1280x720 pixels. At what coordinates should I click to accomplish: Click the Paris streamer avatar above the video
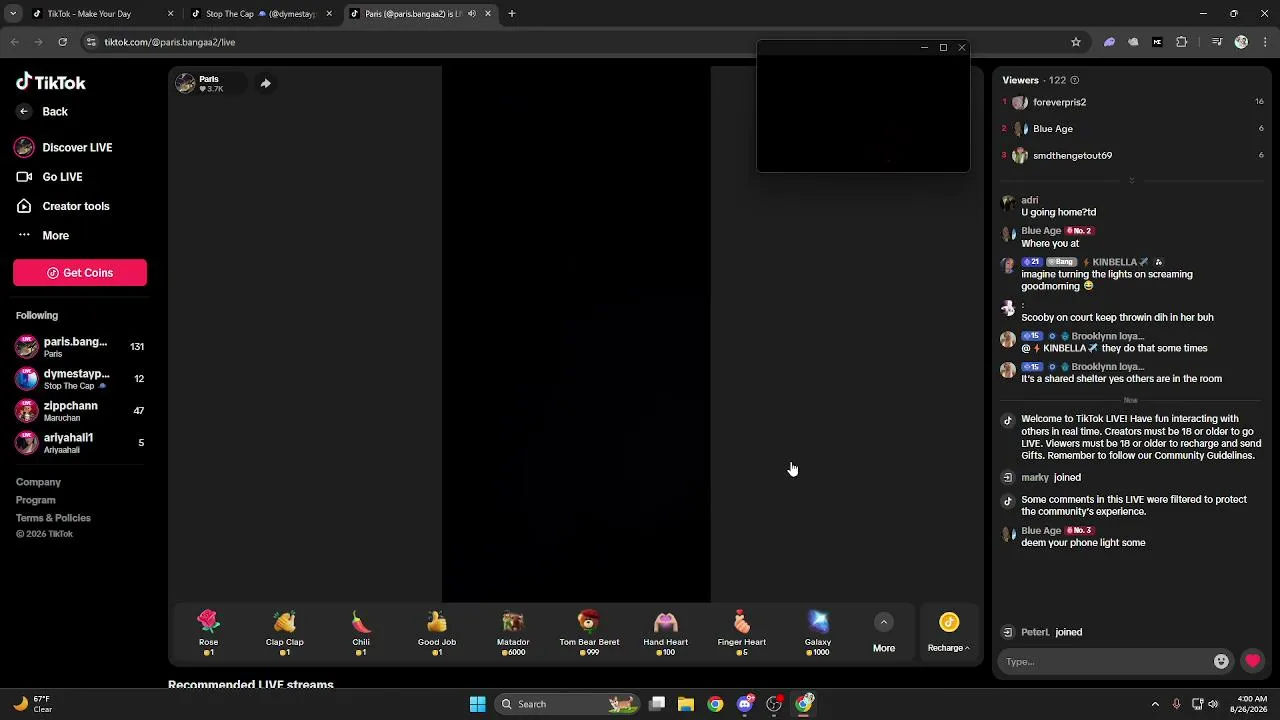pyautogui.click(x=185, y=83)
